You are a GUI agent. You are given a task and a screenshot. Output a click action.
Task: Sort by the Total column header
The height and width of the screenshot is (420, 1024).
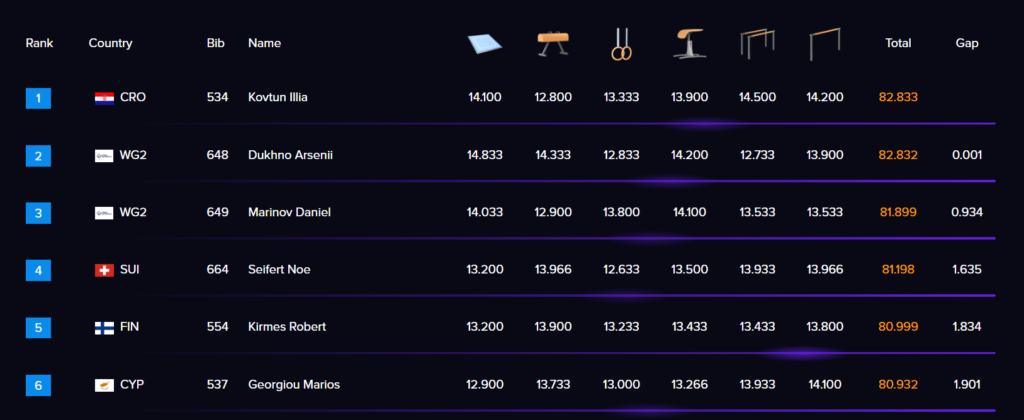(898, 43)
